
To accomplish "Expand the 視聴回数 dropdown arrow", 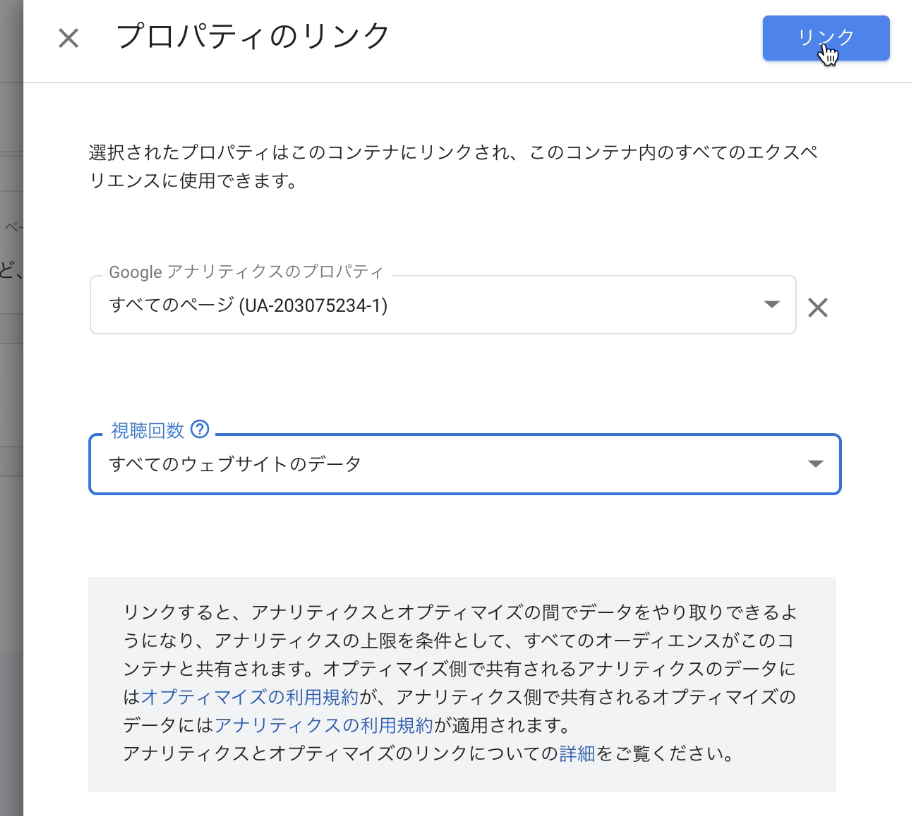I will coord(815,464).
